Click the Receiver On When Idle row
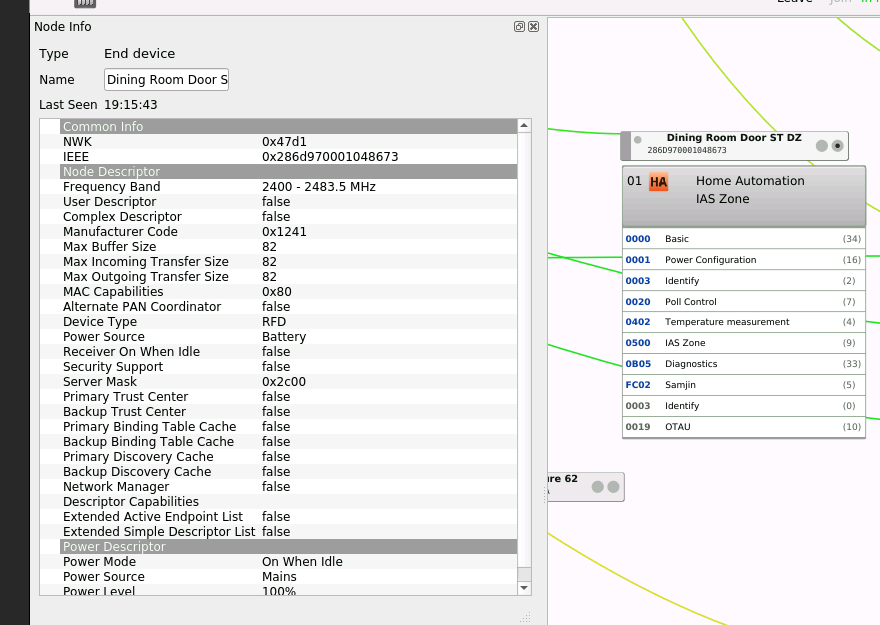The image size is (880, 625). click(x=278, y=352)
